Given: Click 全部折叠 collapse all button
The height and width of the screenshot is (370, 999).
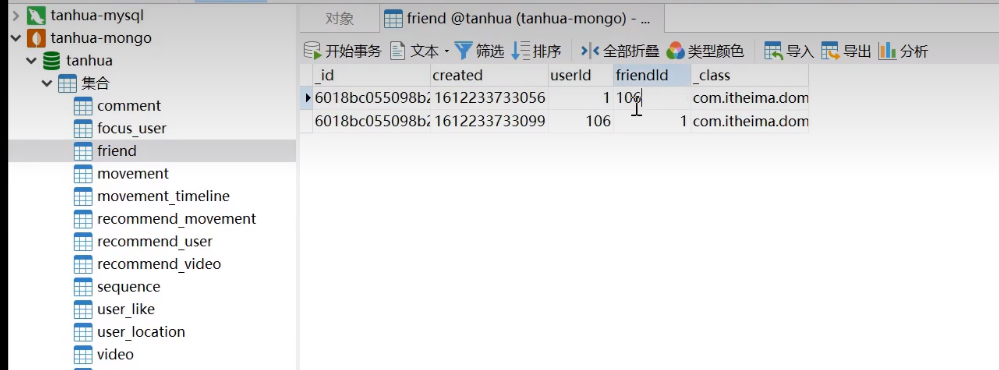Looking at the screenshot, I should (x=620, y=51).
